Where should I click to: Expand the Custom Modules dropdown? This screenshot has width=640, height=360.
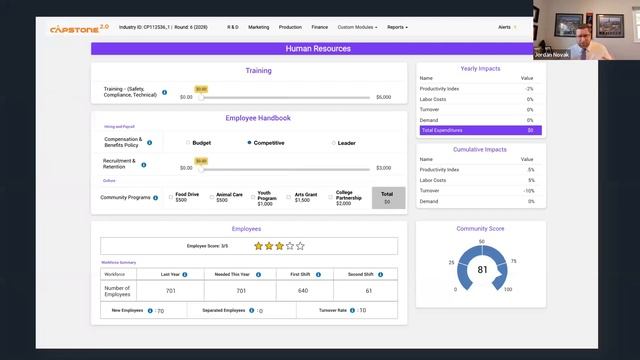coord(357,27)
